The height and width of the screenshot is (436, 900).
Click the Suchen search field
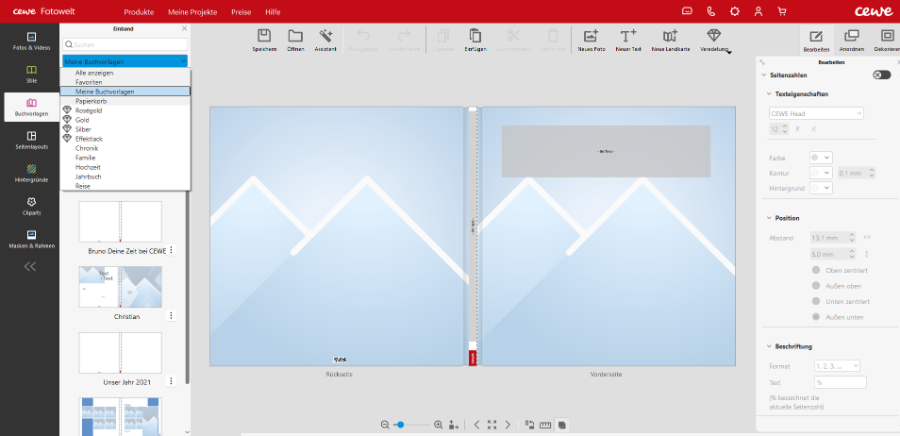(125, 44)
